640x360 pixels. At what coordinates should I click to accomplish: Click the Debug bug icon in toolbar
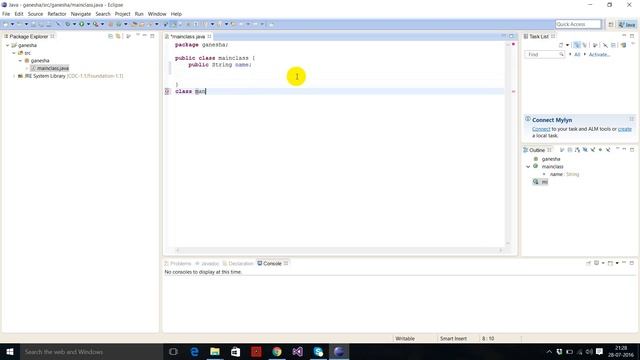click(68, 24)
